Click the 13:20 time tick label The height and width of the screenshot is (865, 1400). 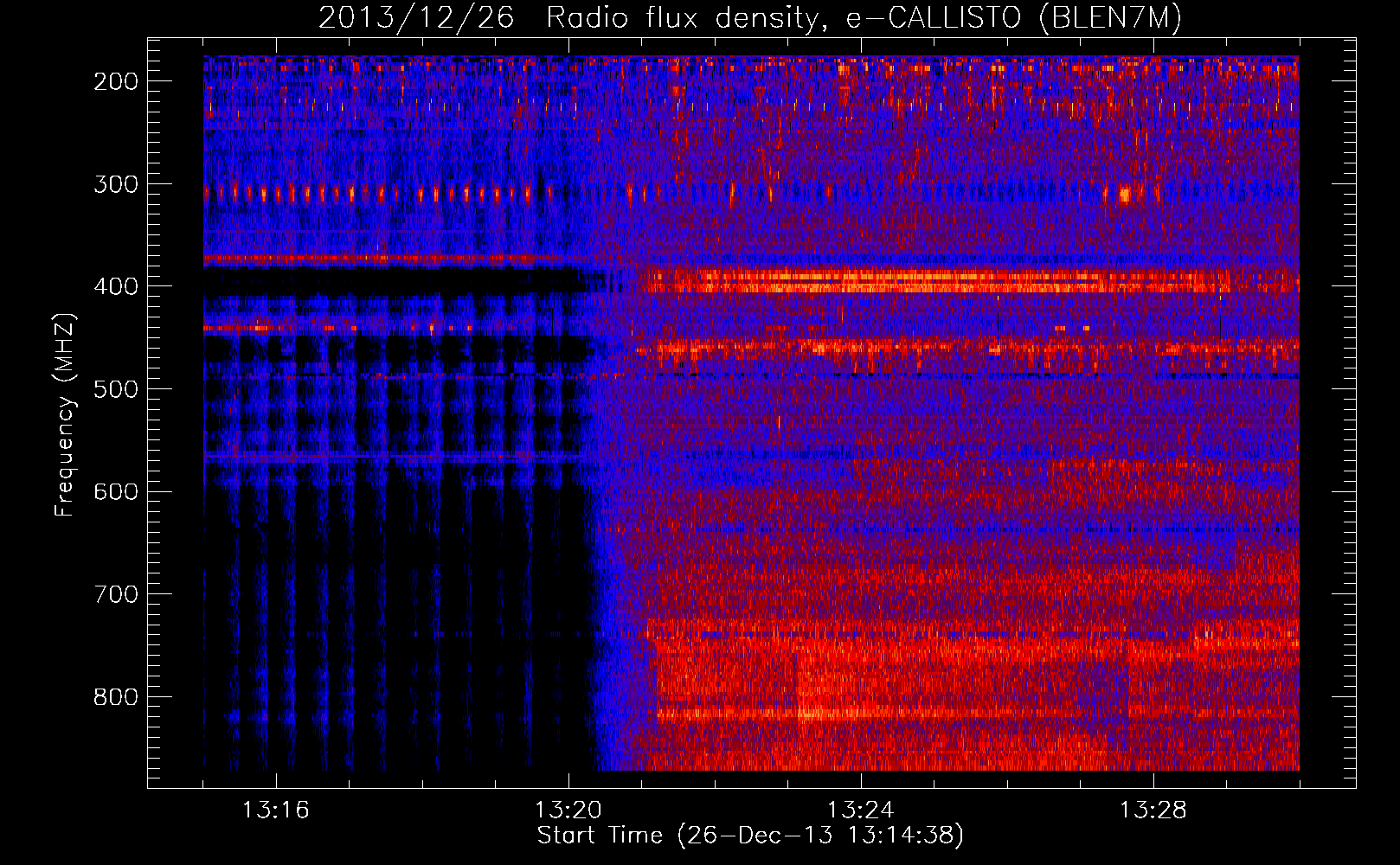click(568, 811)
